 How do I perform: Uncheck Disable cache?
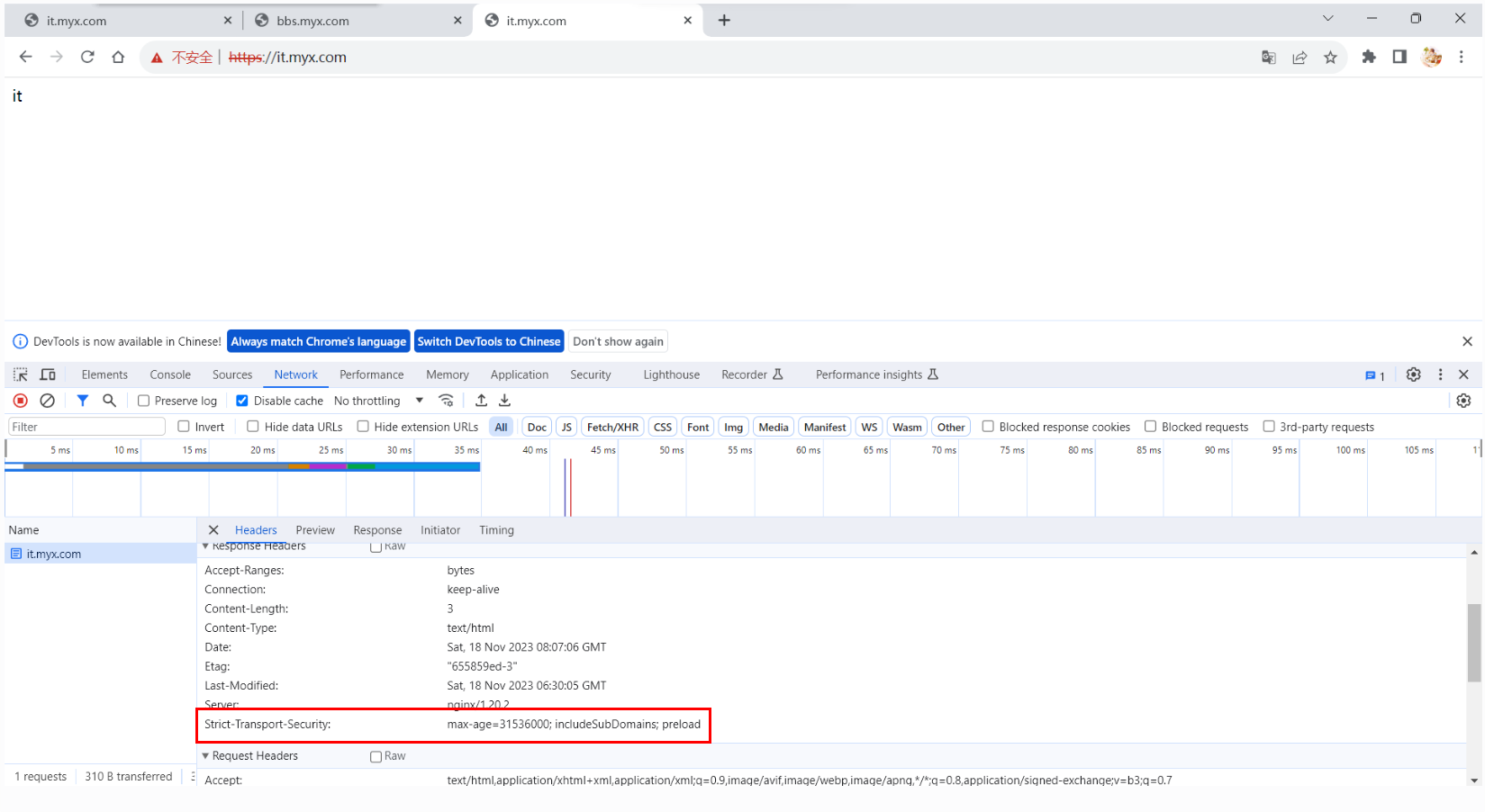tap(241, 401)
